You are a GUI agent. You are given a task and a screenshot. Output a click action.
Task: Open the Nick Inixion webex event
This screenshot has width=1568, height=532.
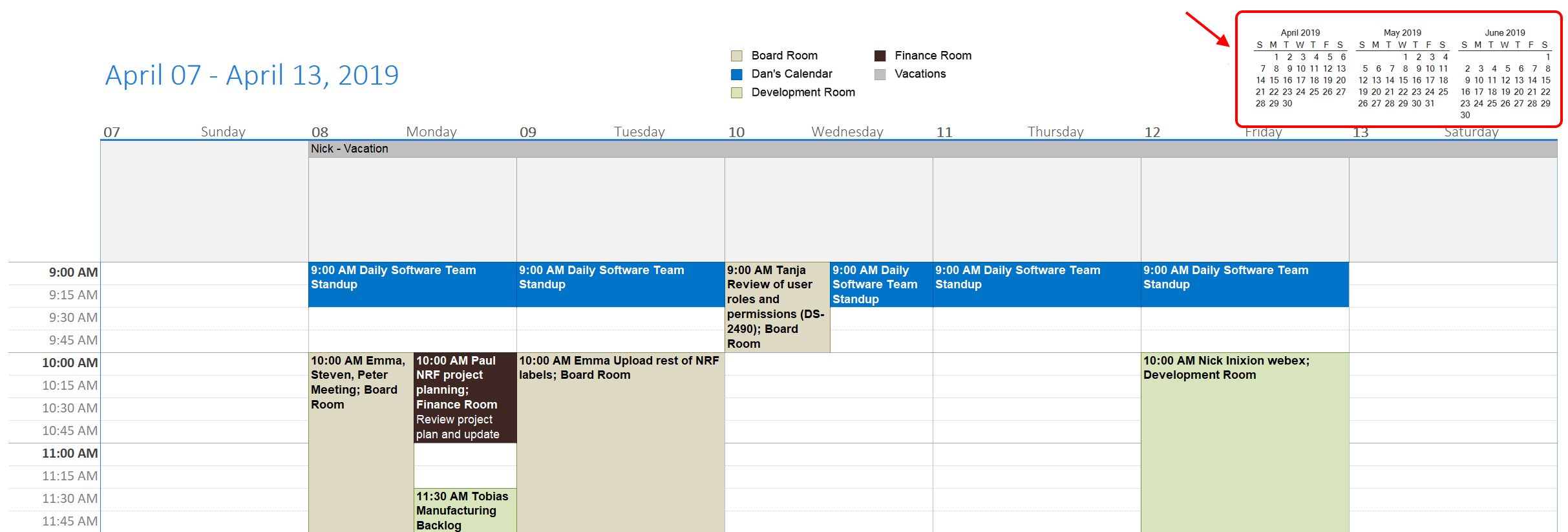click(1245, 442)
